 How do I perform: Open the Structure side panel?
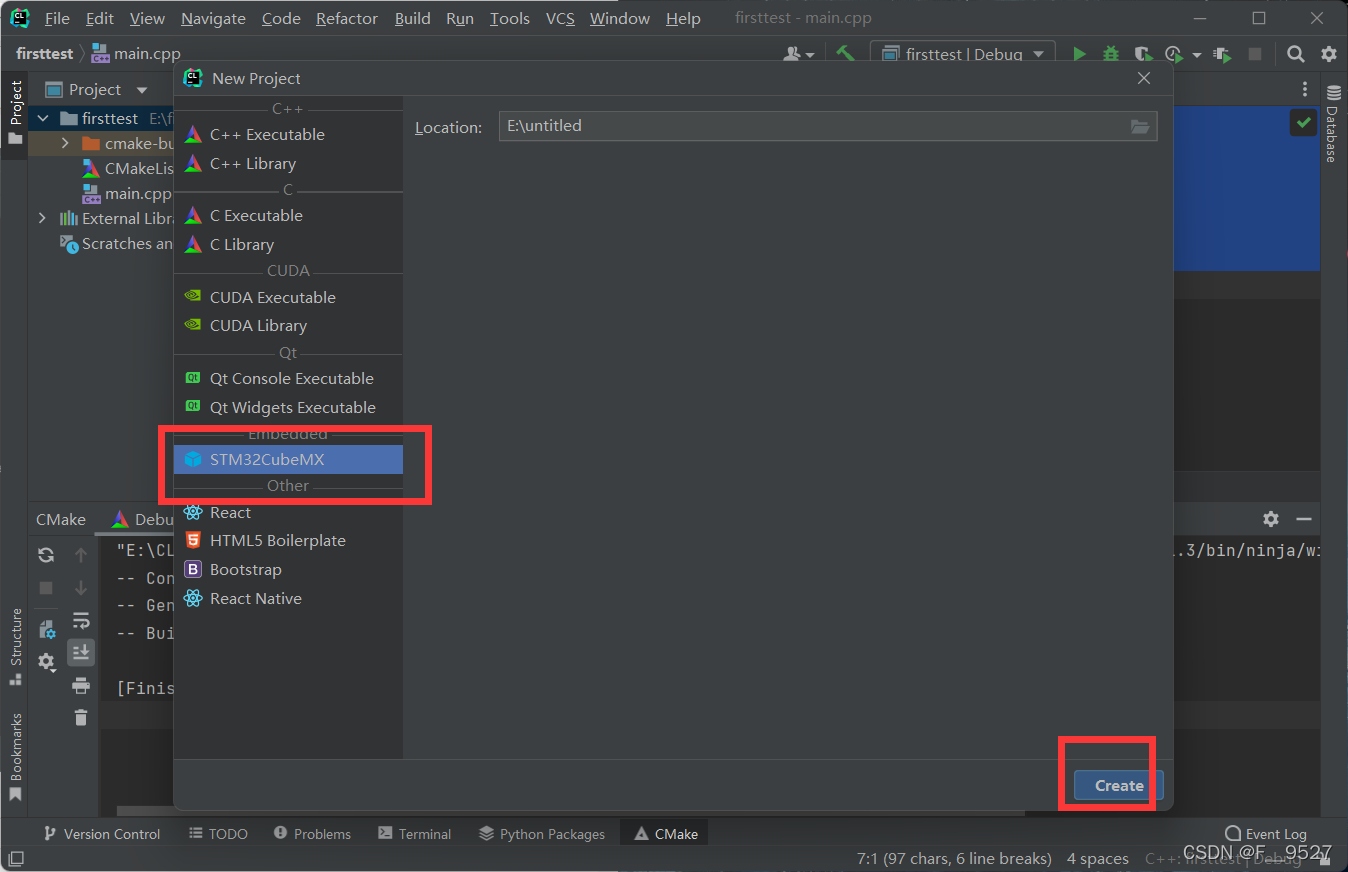[15, 645]
